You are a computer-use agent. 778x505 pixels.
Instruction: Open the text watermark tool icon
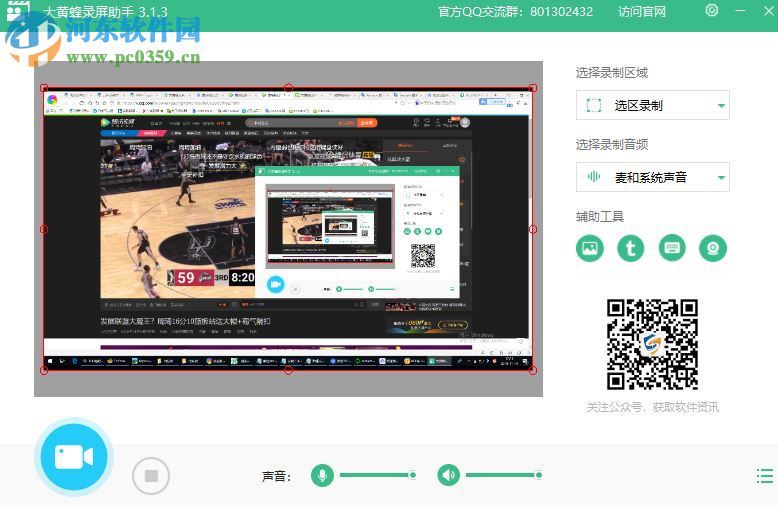coord(631,248)
